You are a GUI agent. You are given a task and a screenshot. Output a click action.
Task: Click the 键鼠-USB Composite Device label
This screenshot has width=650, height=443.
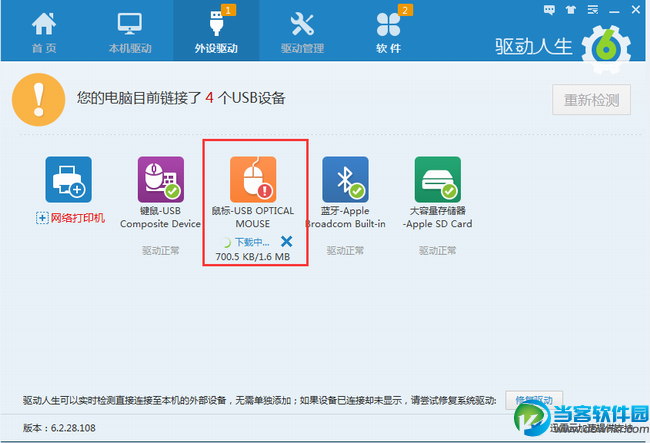click(x=161, y=217)
